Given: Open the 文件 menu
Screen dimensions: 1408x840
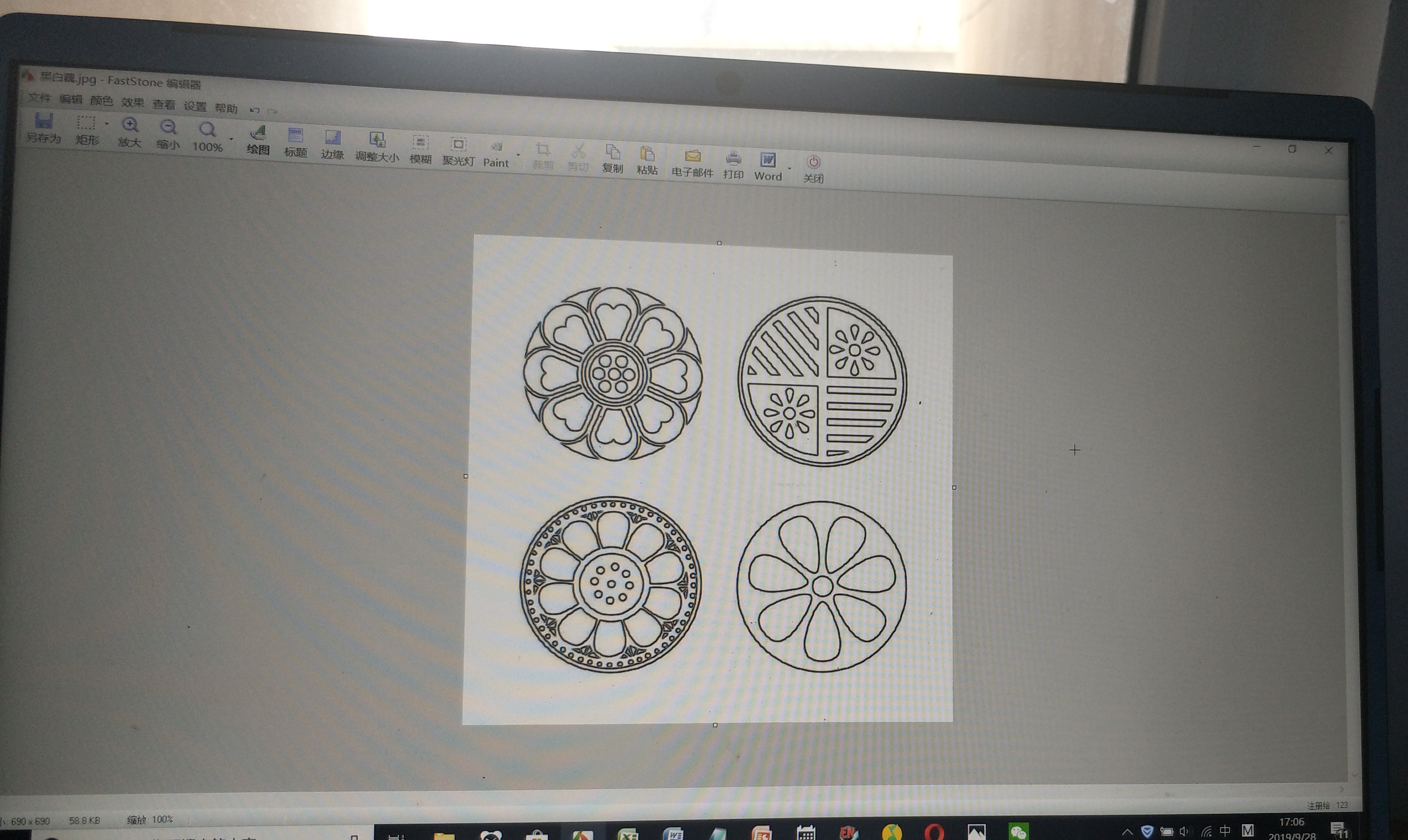Looking at the screenshot, I should coord(40,98).
